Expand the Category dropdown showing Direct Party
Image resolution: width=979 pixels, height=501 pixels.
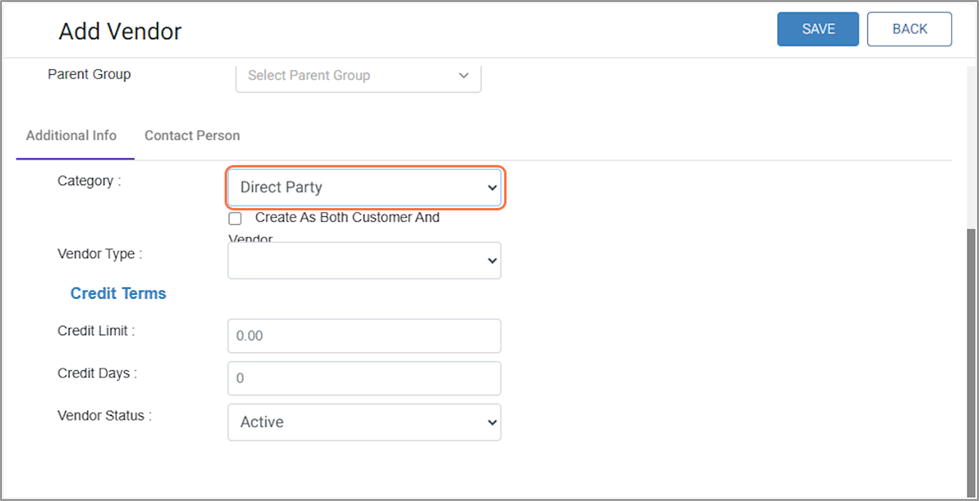coord(364,187)
